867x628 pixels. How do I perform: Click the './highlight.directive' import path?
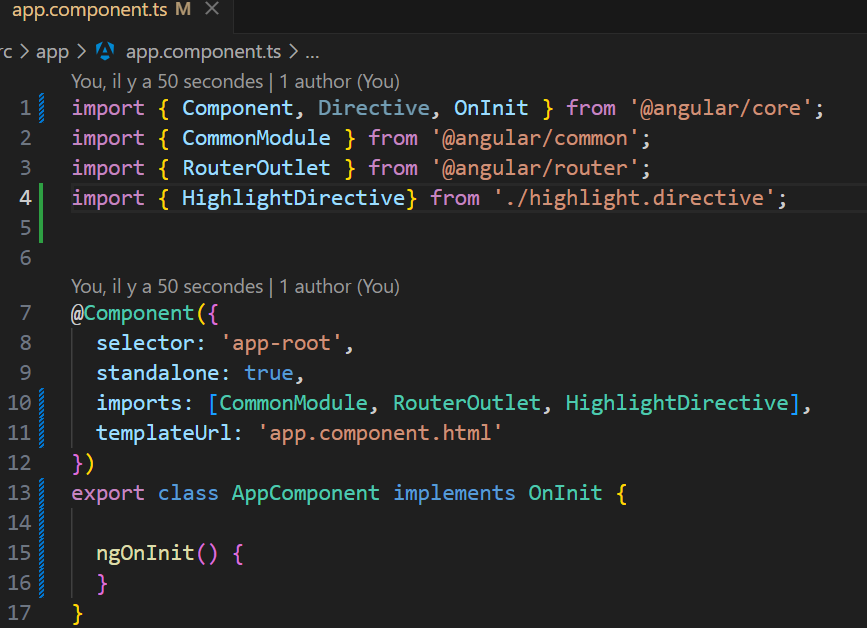point(635,198)
